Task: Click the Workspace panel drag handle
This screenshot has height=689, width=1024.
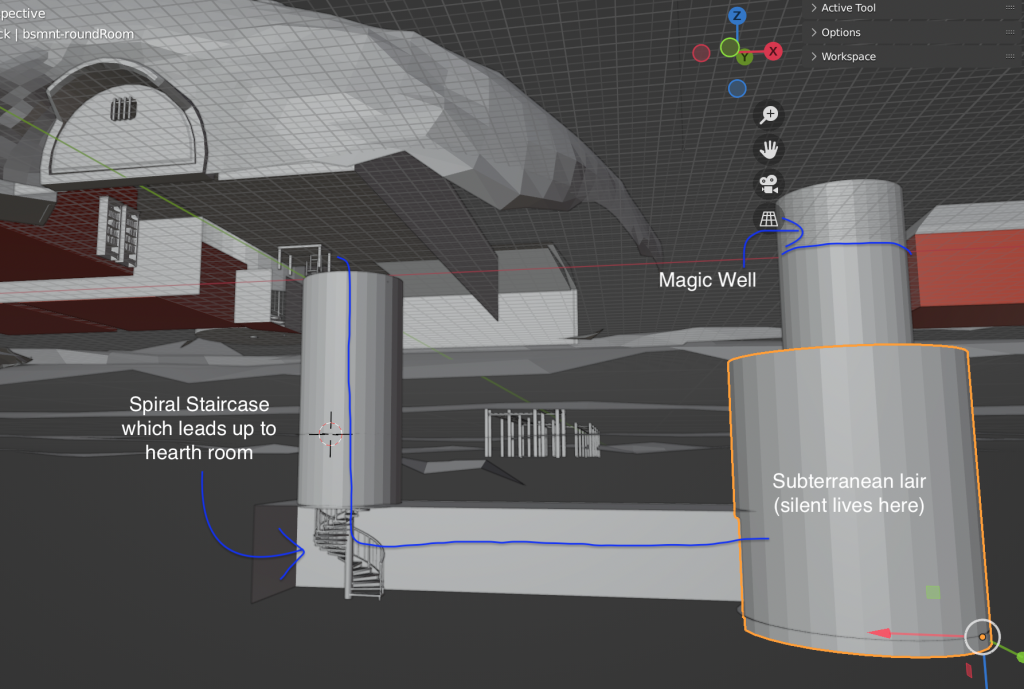Action: [x=1008, y=56]
